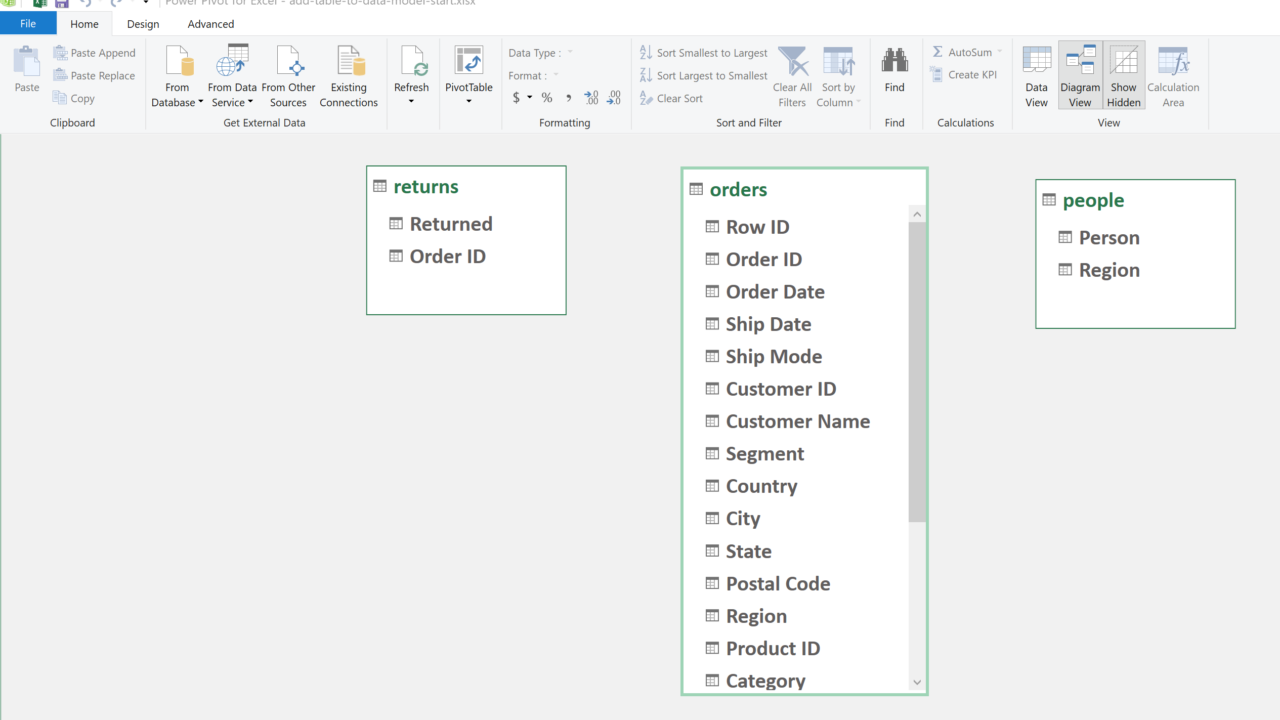Click the AutoSum button
Image resolution: width=1280 pixels, height=720 pixels.
pyautogui.click(x=962, y=52)
